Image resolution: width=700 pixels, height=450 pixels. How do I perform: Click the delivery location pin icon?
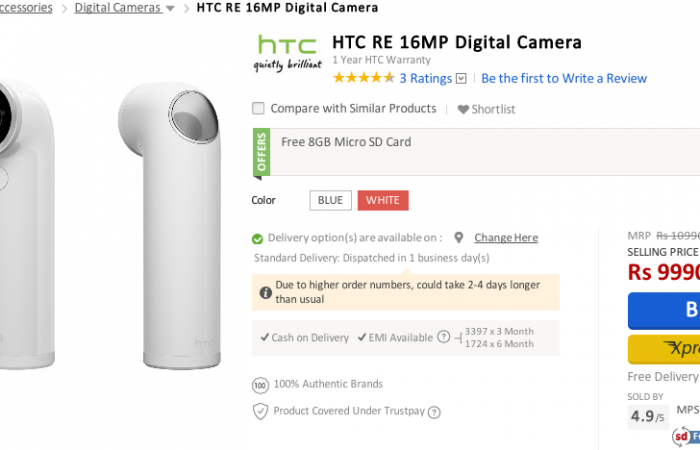458,238
